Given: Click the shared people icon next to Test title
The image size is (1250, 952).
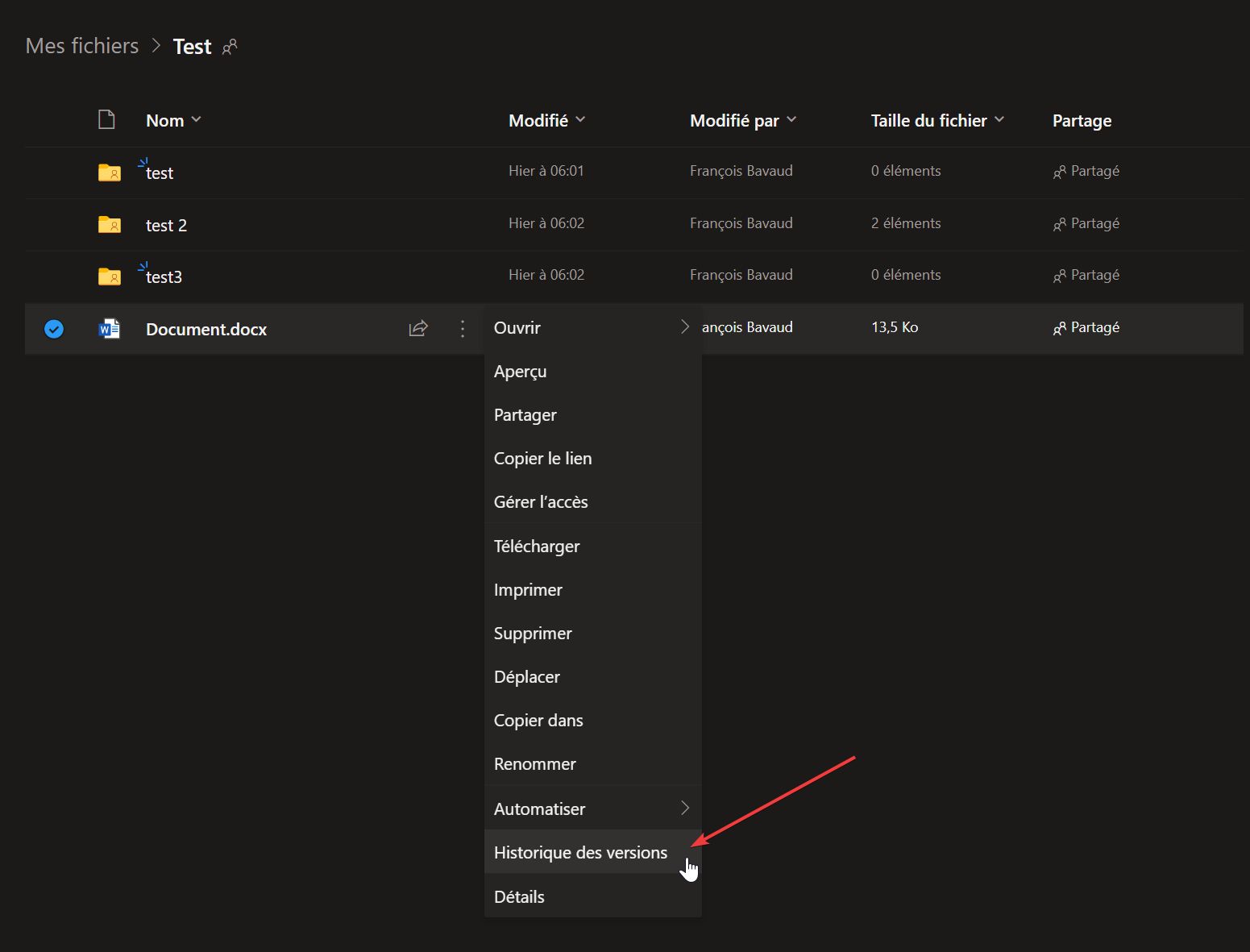Looking at the screenshot, I should click(230, 47).
